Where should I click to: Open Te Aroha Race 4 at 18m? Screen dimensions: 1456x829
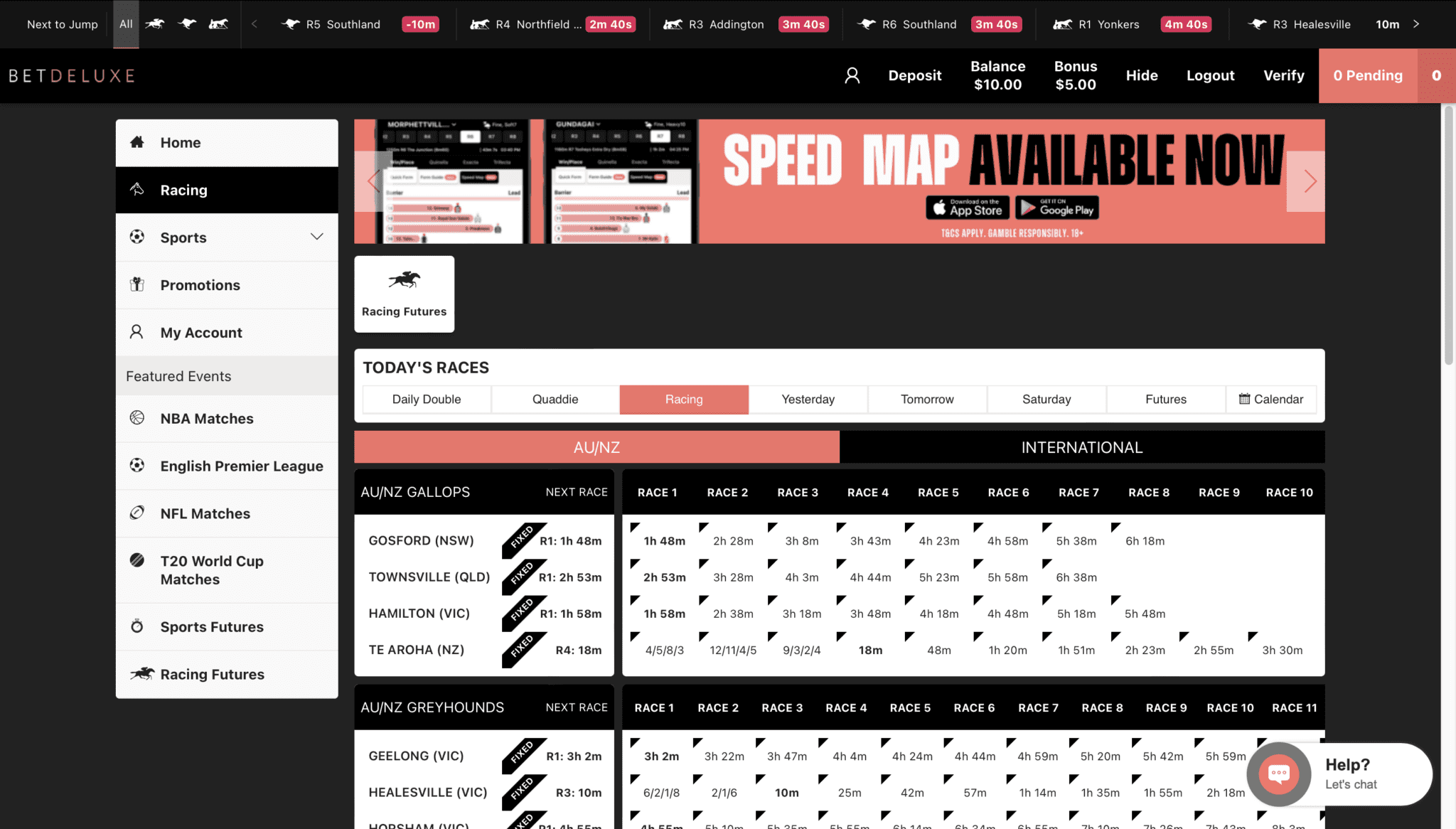[x=870, y=650]
